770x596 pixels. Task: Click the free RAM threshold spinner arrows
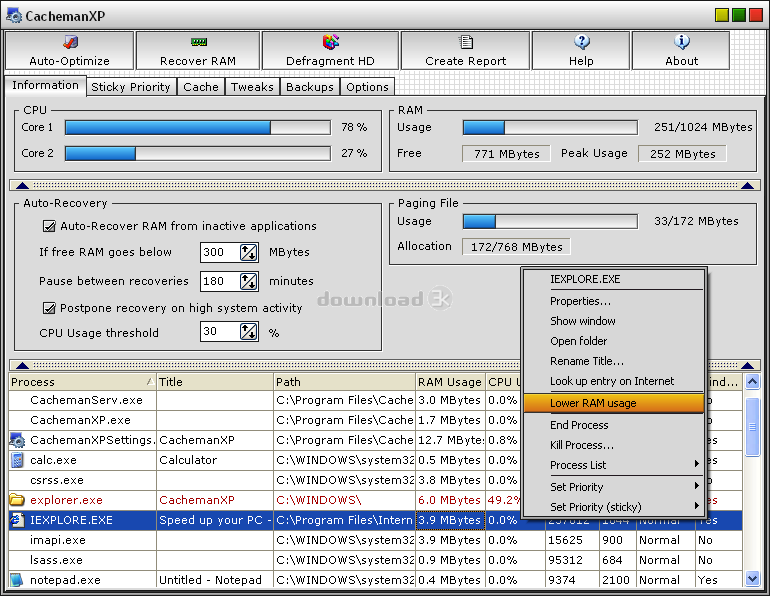(248, 252)
